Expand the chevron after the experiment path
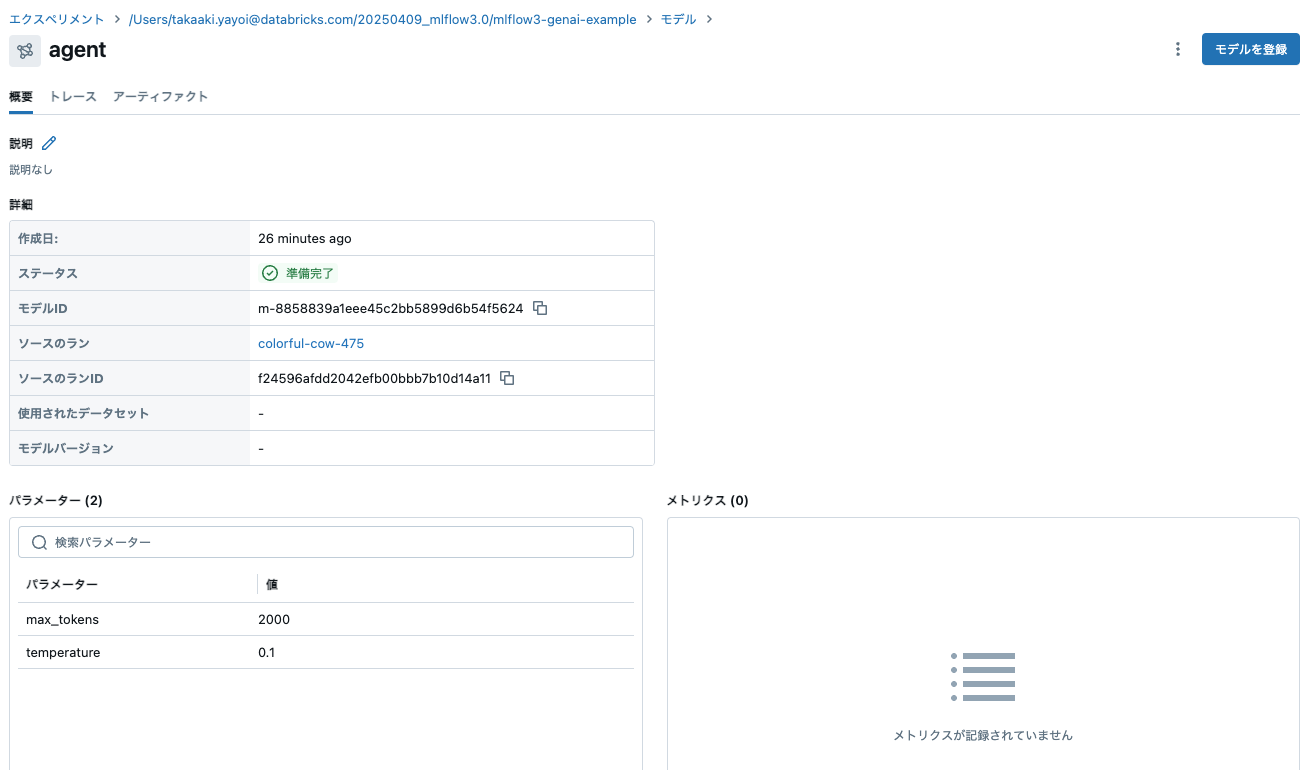 pyautogui.click(x=650, y=19)
